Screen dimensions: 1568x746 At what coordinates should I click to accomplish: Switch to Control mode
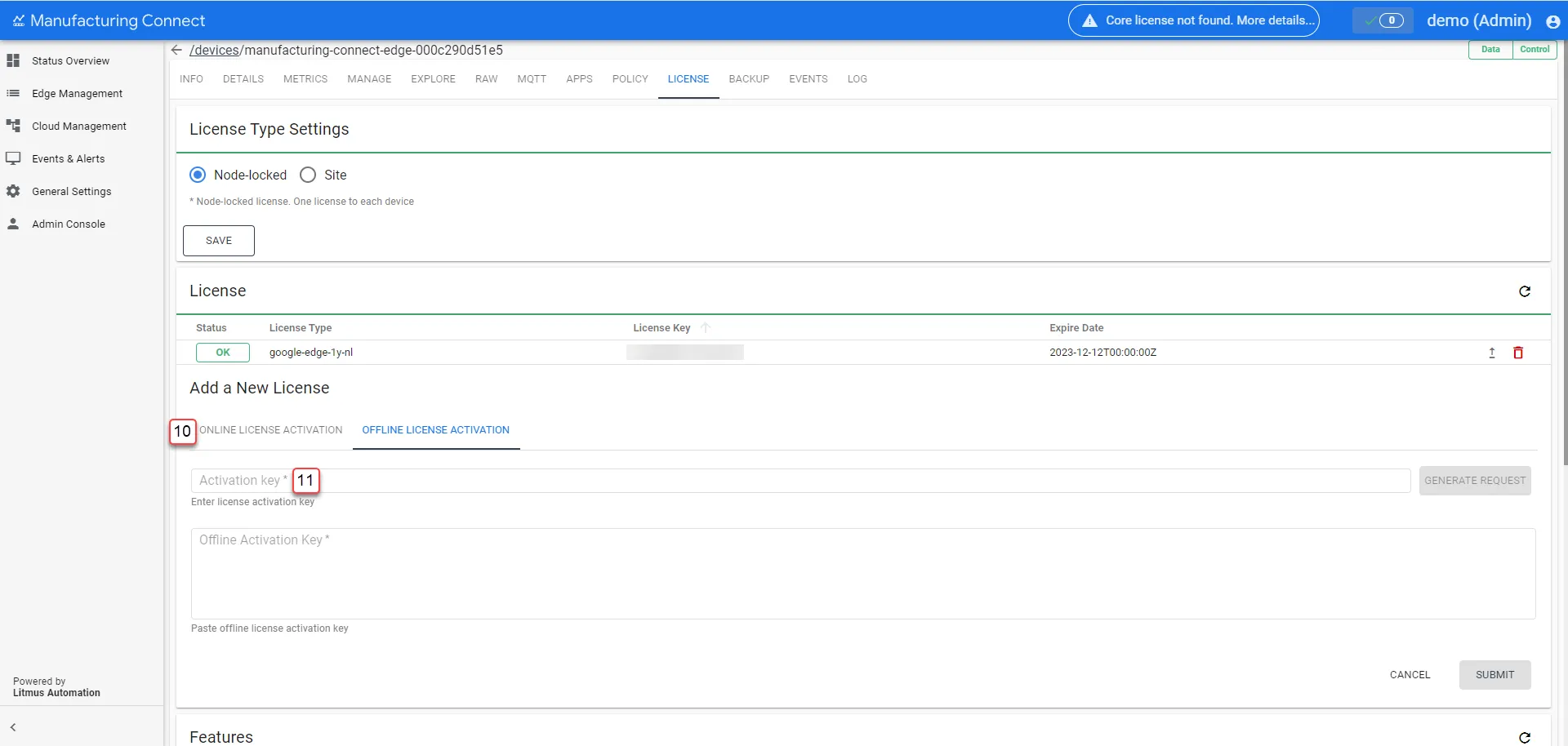pyautogui.click(x=1535, y=50)
